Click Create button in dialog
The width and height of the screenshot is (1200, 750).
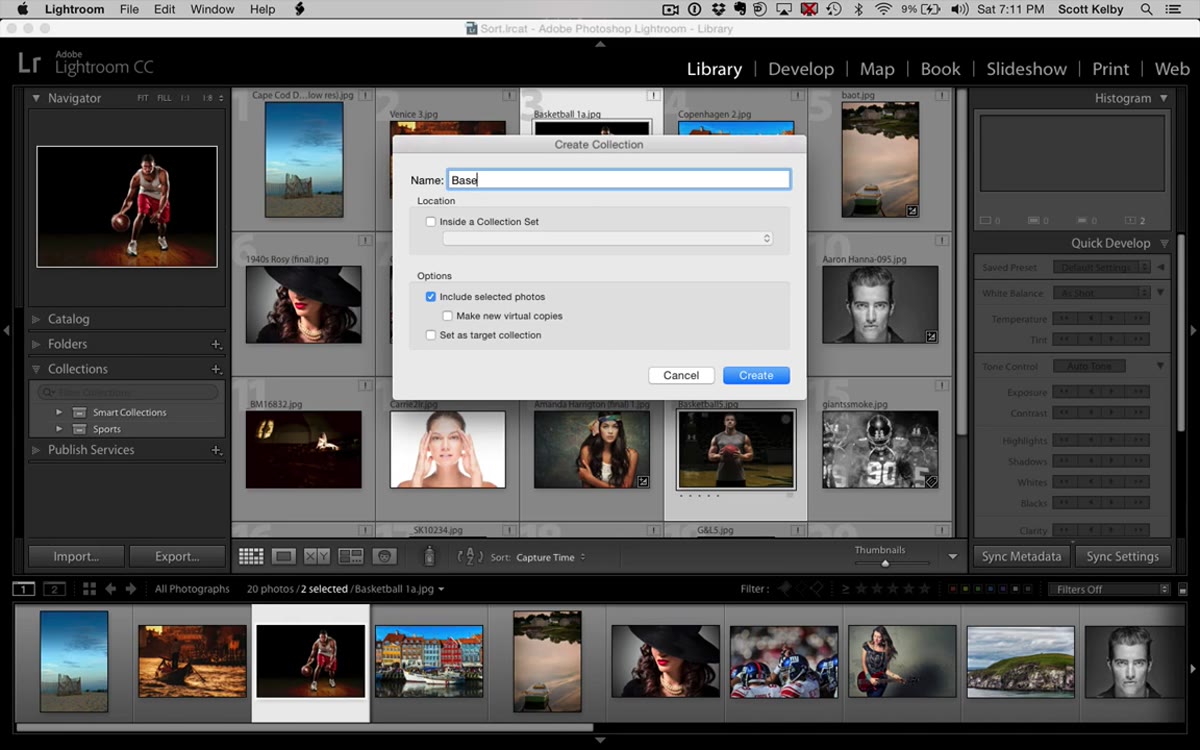click(x=756, y=375)
